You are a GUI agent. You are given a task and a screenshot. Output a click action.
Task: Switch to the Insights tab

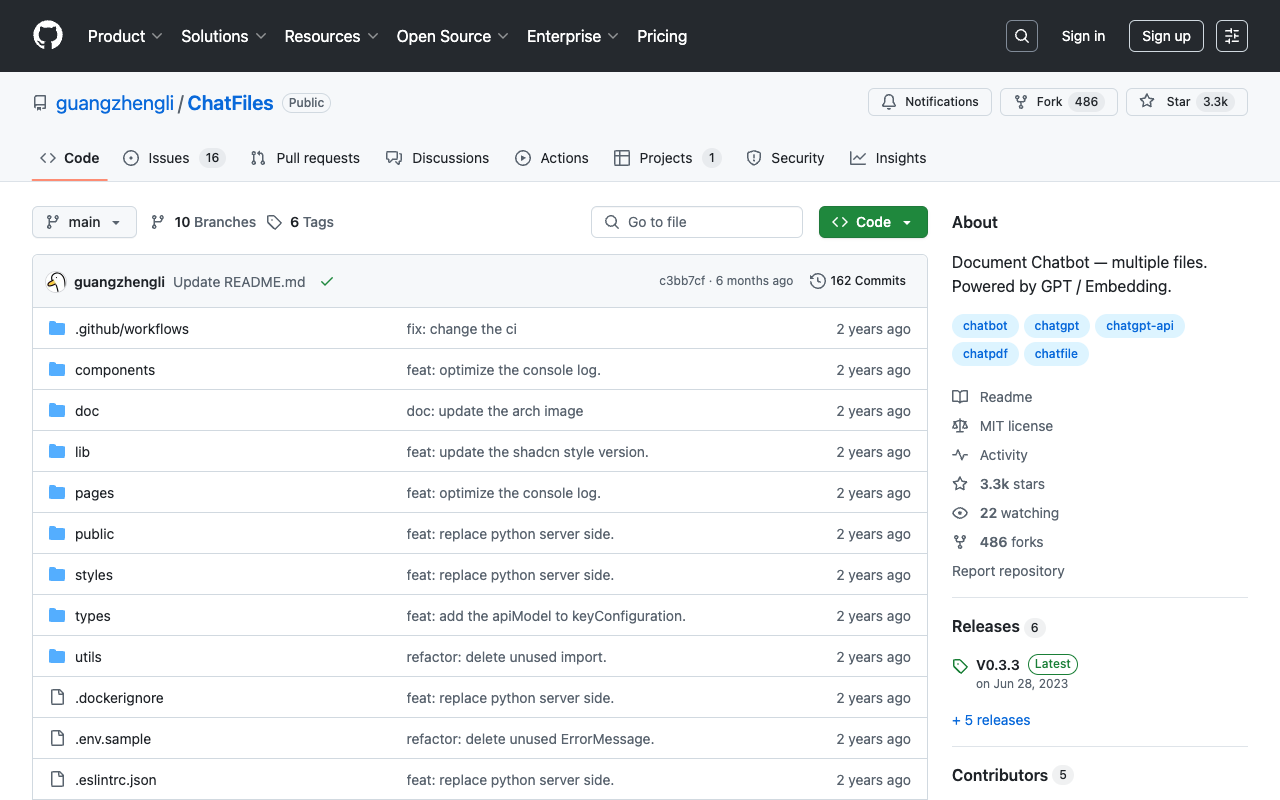pyautogui.click(x=888, y=158)
